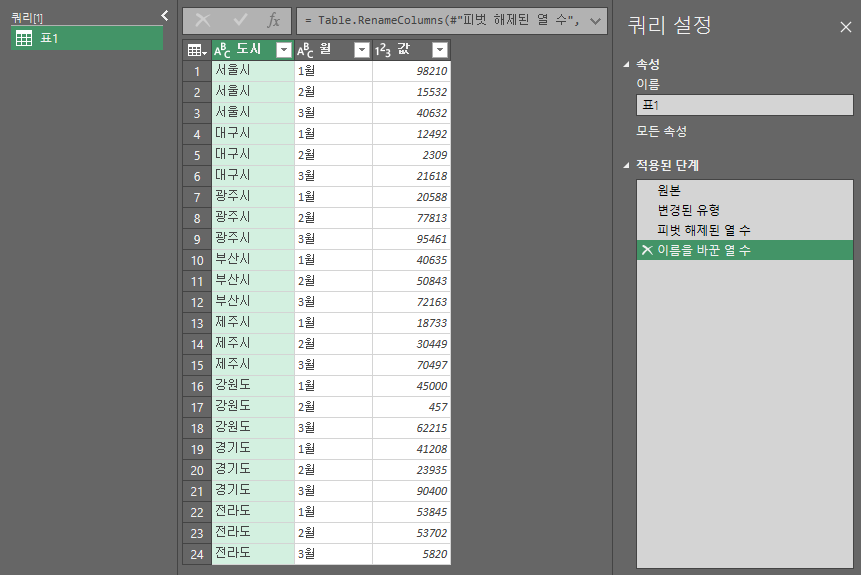Click the value cell 50843
This screenshot has height=575, width=861.
click(411, 281)
